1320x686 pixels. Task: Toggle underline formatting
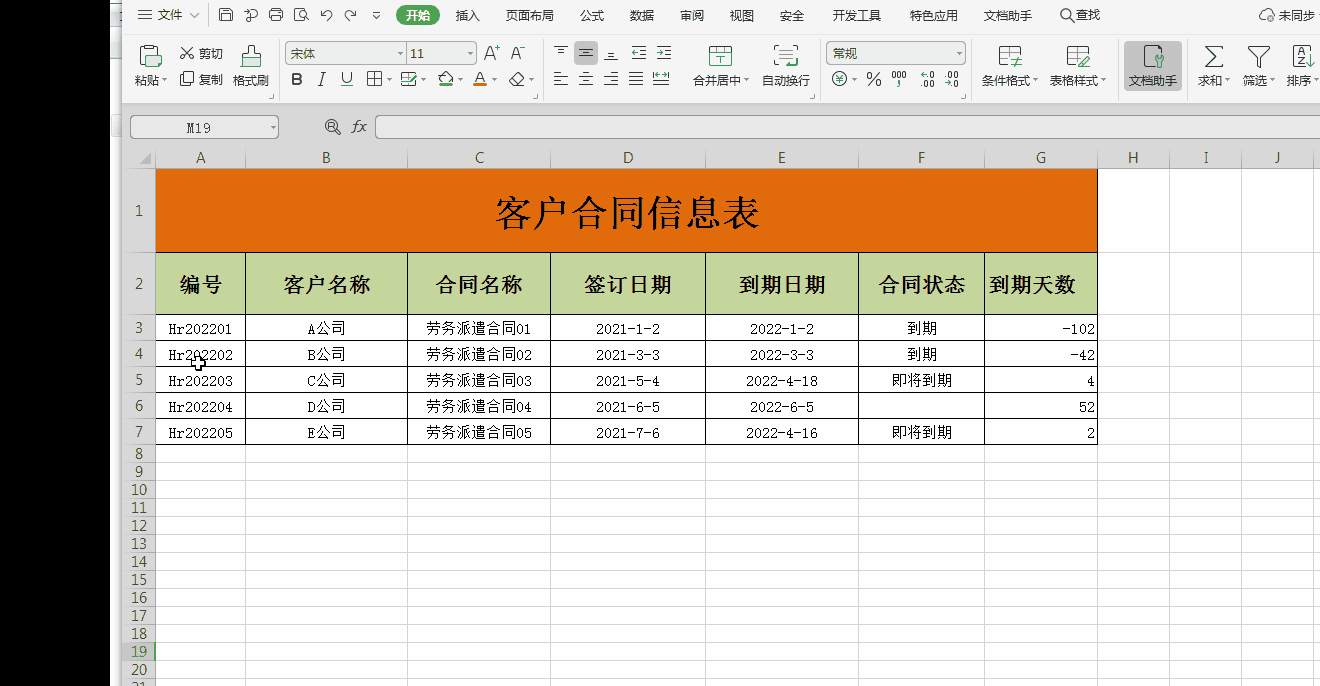tap(347, 79)
